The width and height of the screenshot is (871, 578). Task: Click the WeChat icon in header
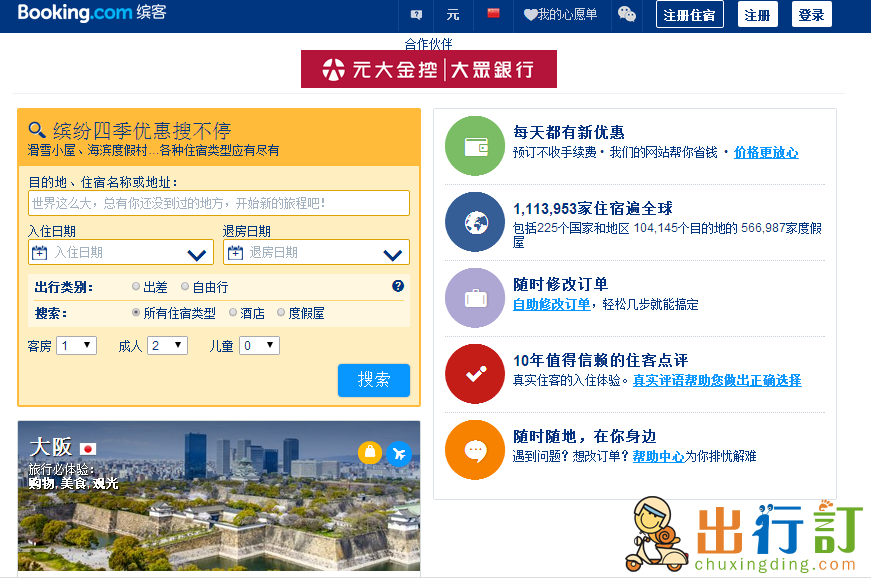(627, 14)
